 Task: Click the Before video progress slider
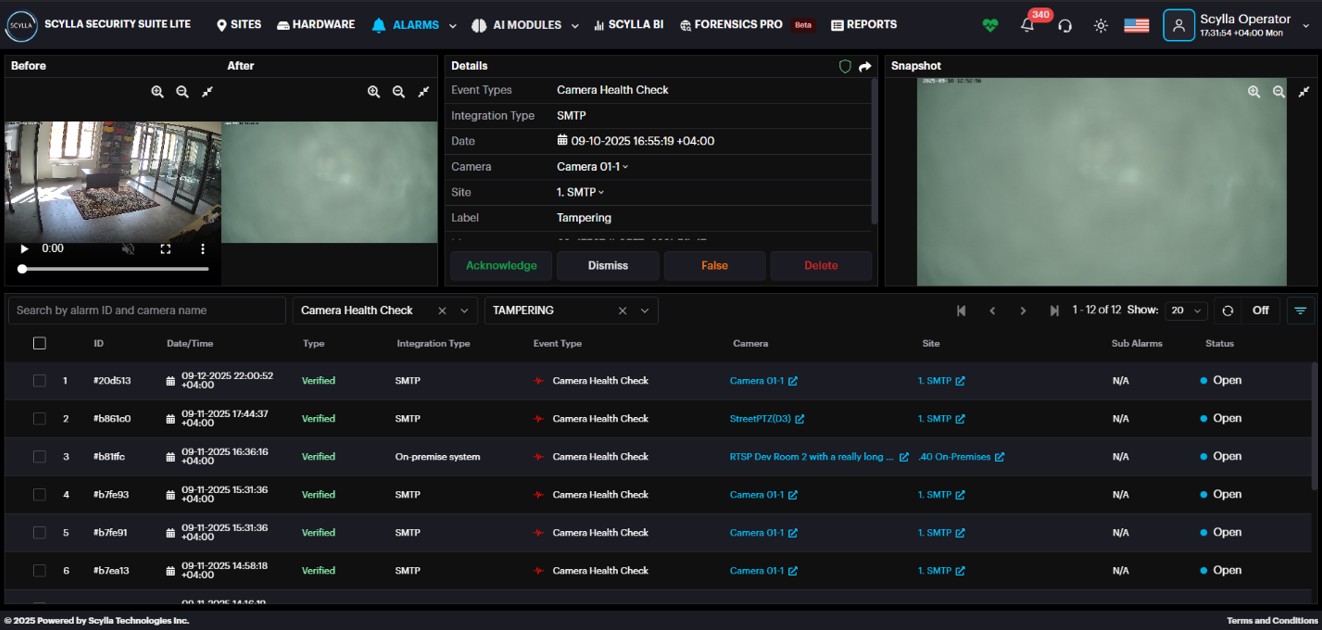[113, 269]
